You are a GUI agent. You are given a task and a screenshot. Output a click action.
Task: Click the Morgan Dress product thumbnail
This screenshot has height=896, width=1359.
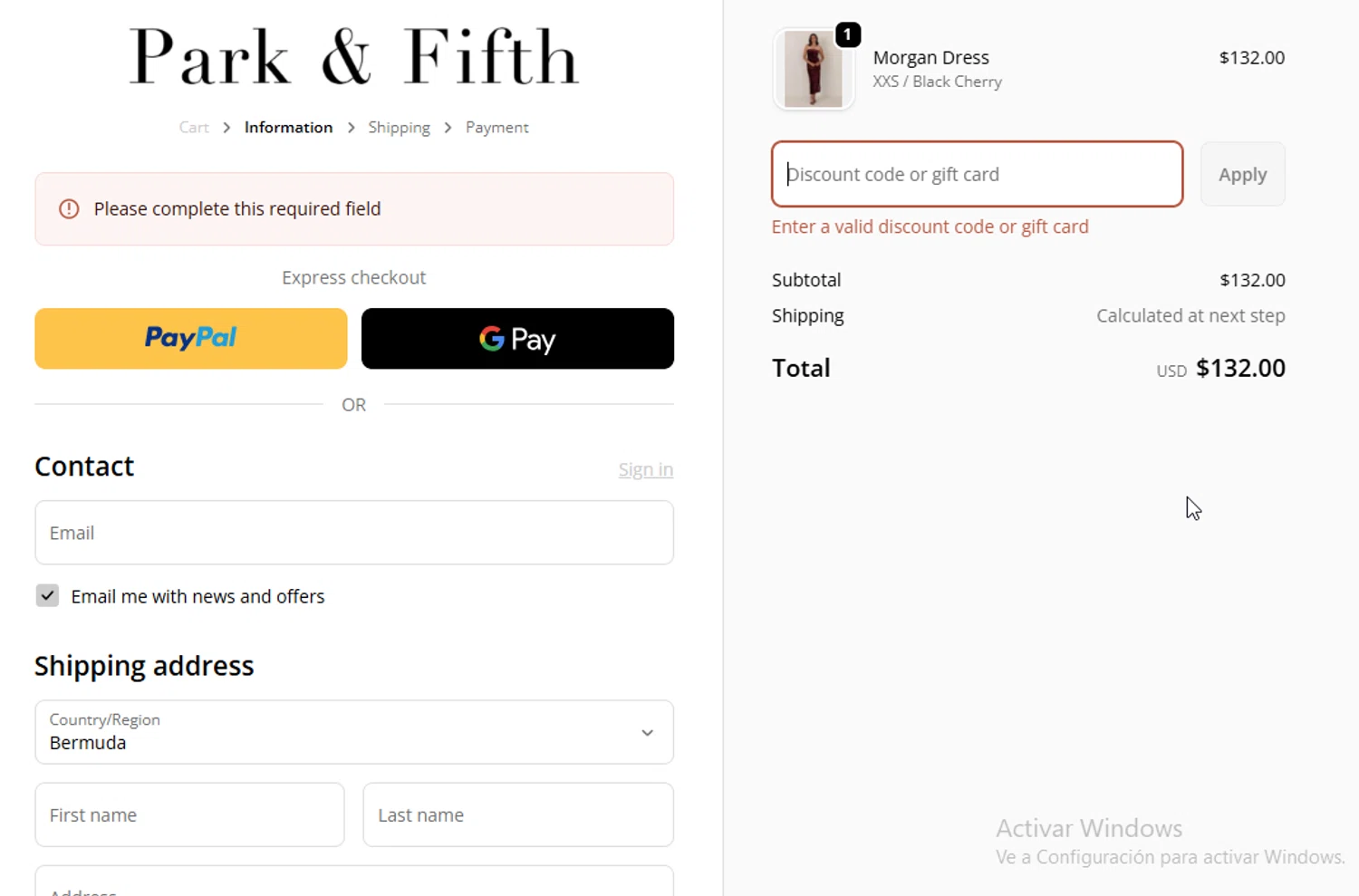pyautogui.click(x=813, y=69)
